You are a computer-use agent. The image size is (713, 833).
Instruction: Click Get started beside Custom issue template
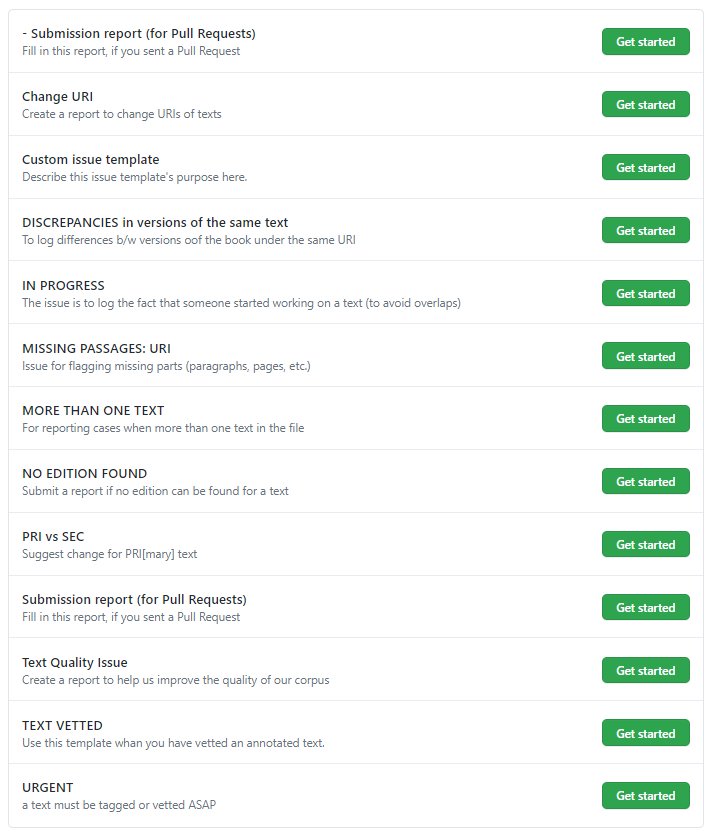coord(645,168)
